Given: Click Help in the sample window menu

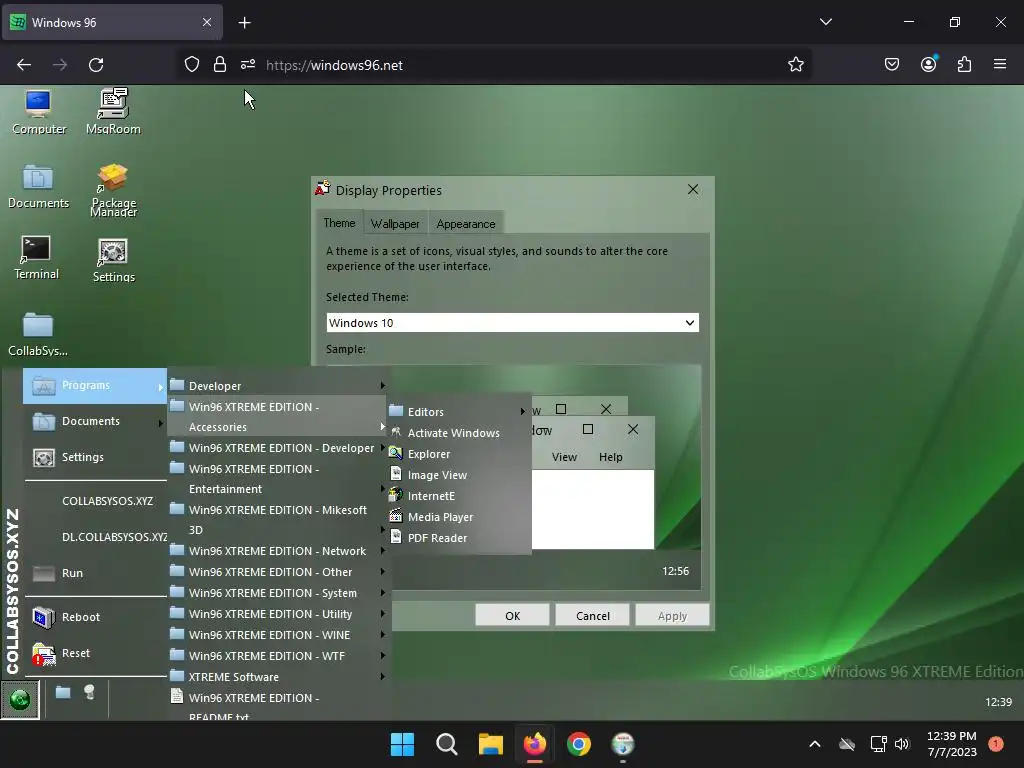Looking at the screenshot, I should (x=611, y=457).
